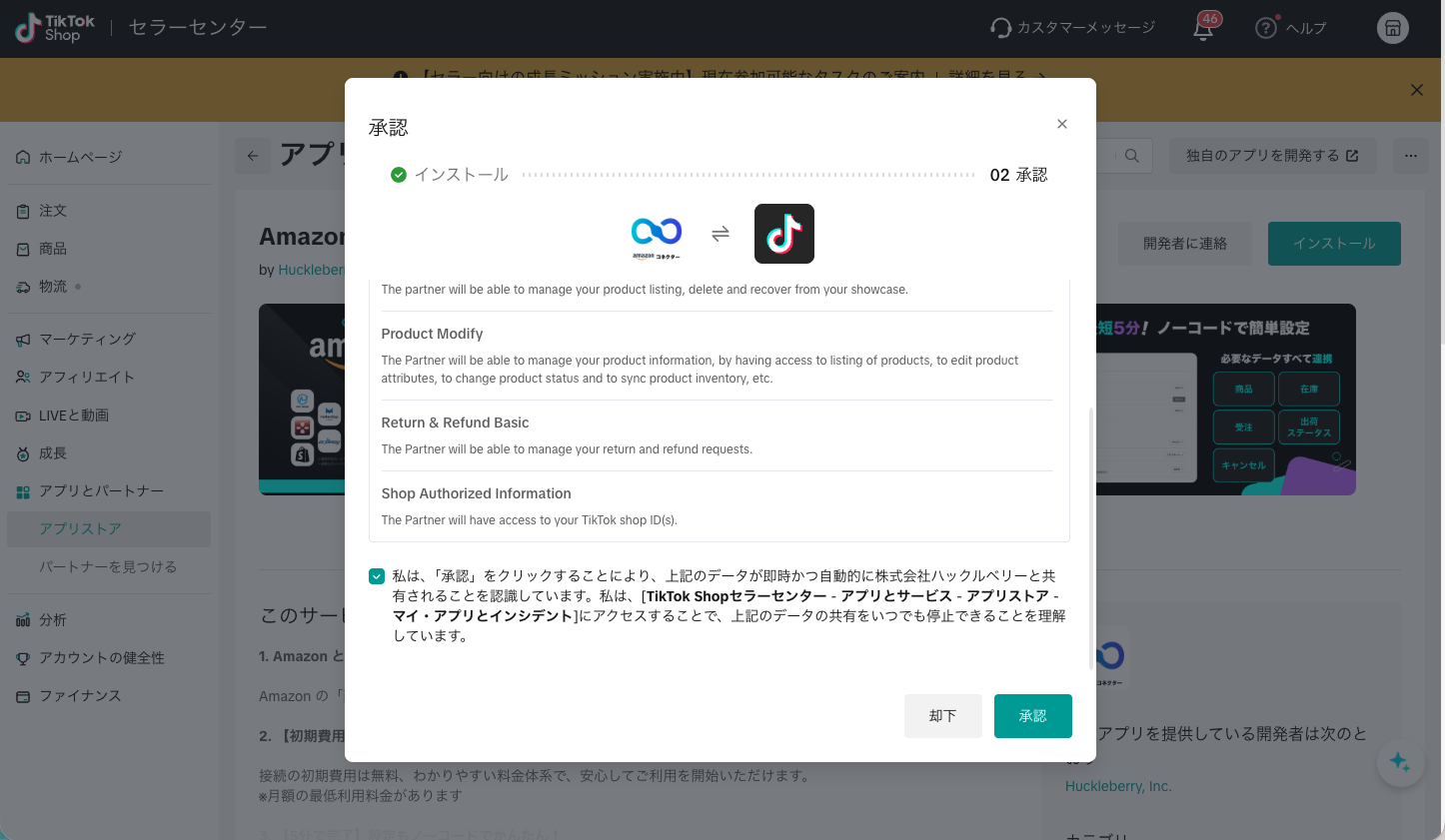
Task: Click the 承認 dialog title text
Action: [x=388, y=128]
